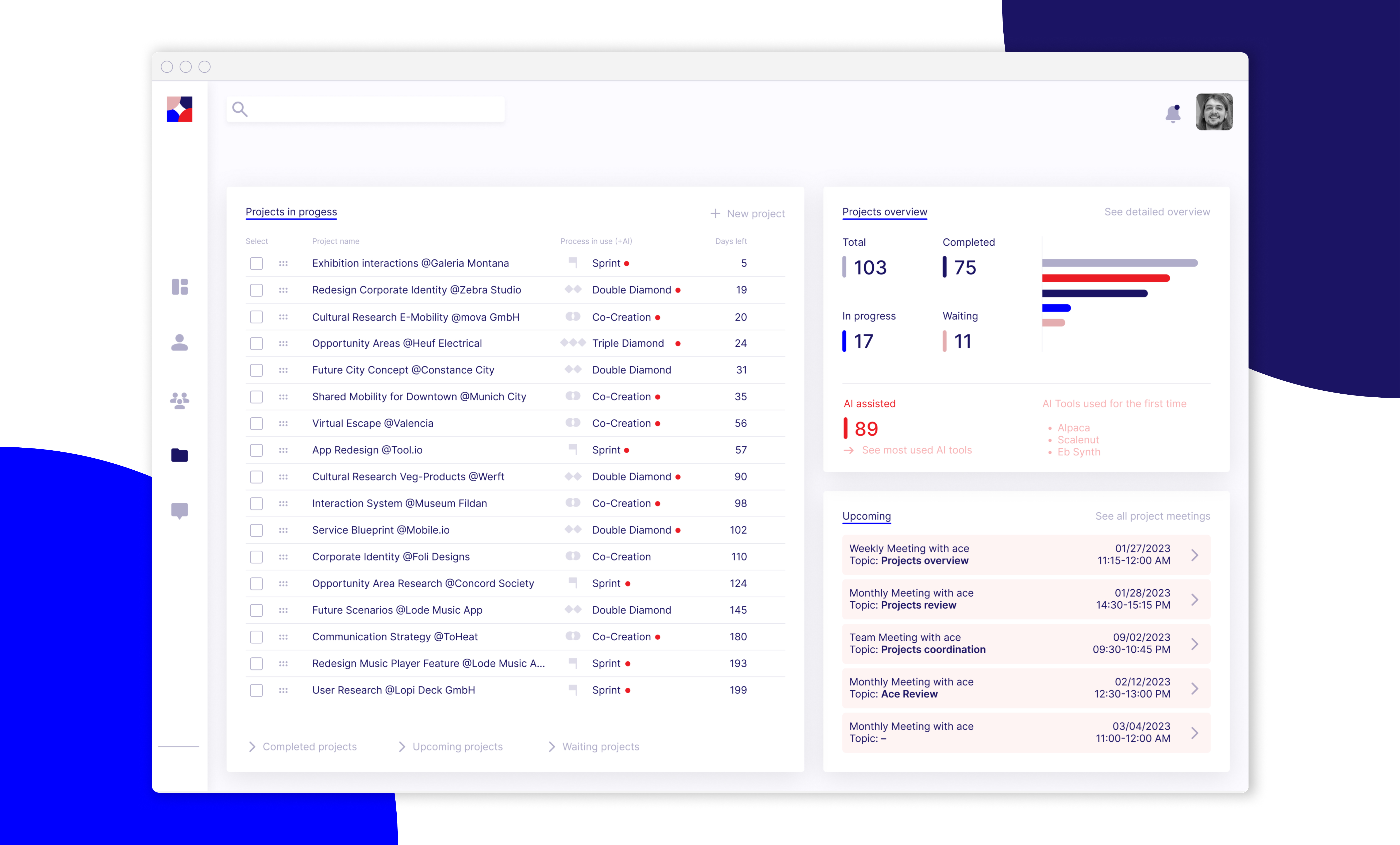The image size is (1400, 845).
Task: Grab drag handle for Virtual Escape @Valencia
Action: 284,423
